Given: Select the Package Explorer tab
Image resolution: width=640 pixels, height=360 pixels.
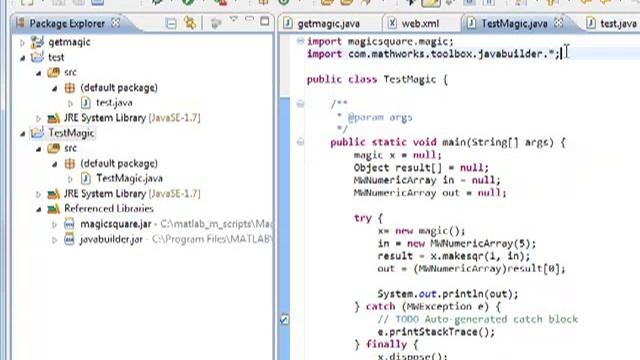Looking at the screenshot, I should pyautogui.click(x=67, y=24).
